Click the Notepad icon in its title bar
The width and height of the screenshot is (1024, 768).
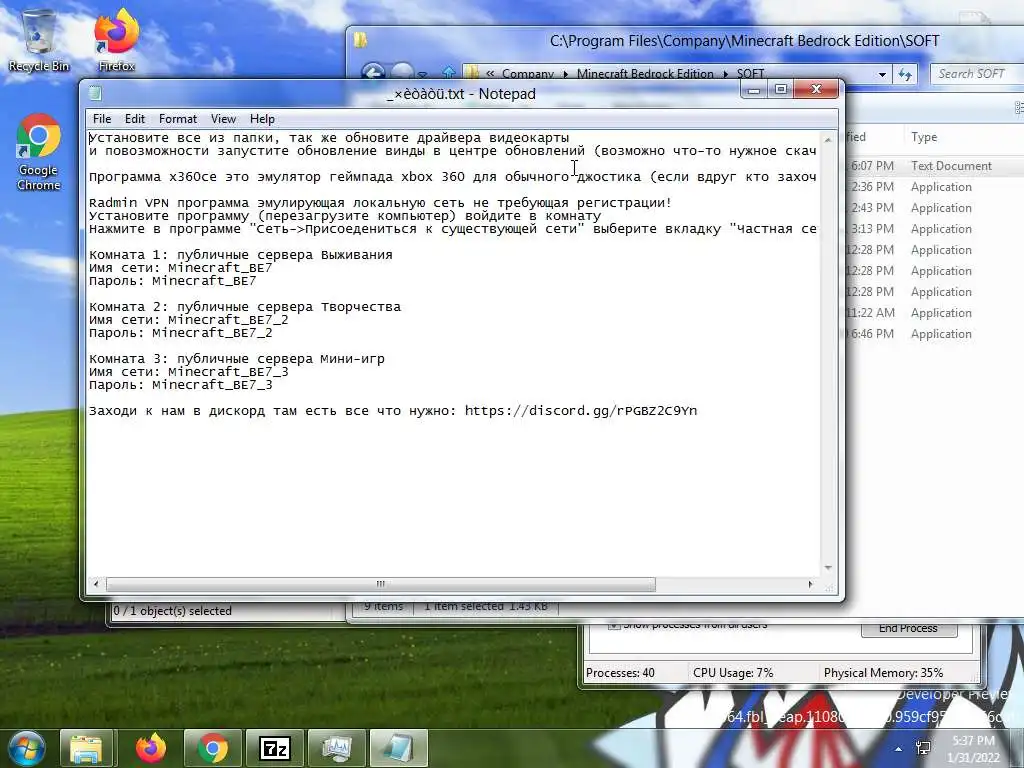[95, 93]
